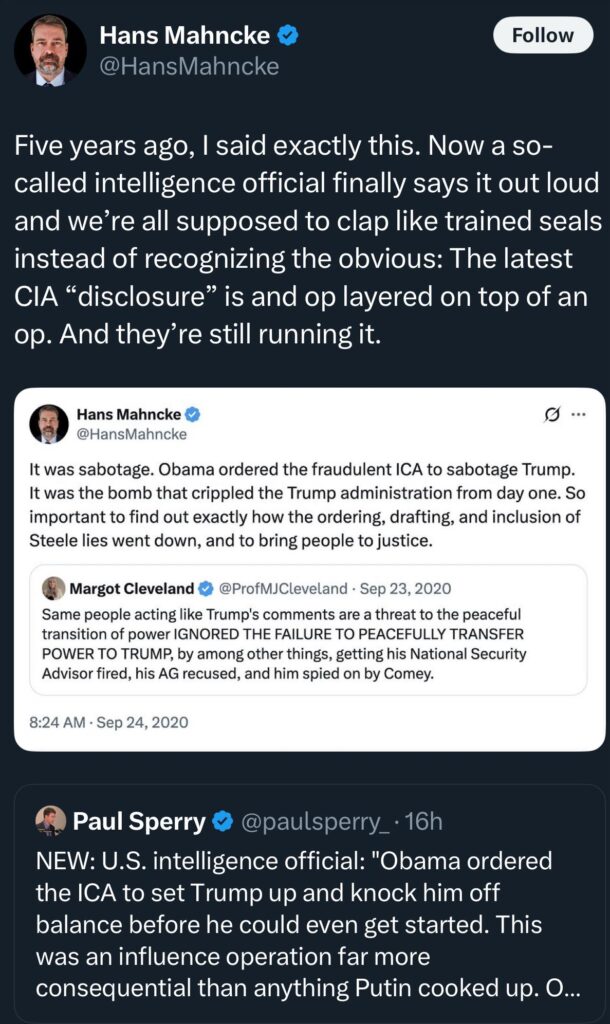Click the verified badge in the quoted Hans Mahncke tweet
Viewport: 610px width, 1024px height.
click(x=197, y=414)
